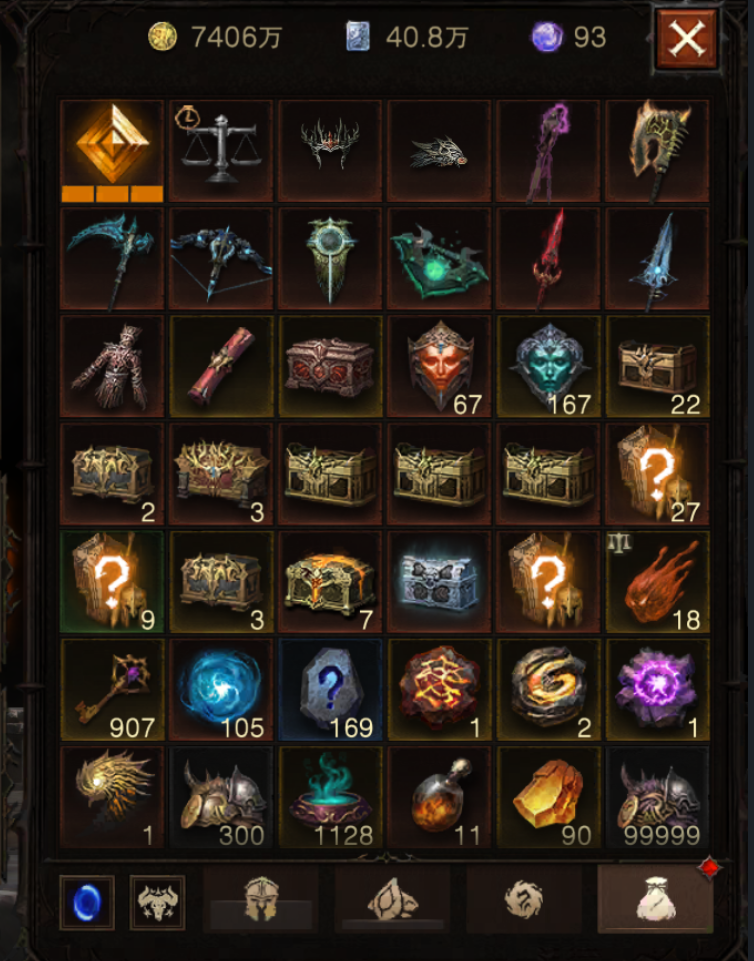Select the purple crystal shard showing 1
The width and height of the screenshot is (754, 961).
tap(657, 690)
